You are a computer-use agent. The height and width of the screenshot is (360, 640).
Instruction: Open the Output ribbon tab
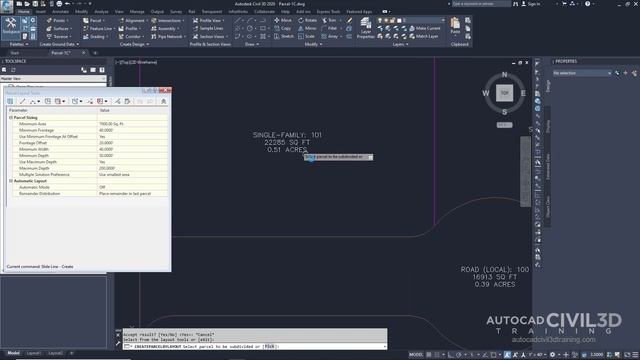[x=157, y=12]
